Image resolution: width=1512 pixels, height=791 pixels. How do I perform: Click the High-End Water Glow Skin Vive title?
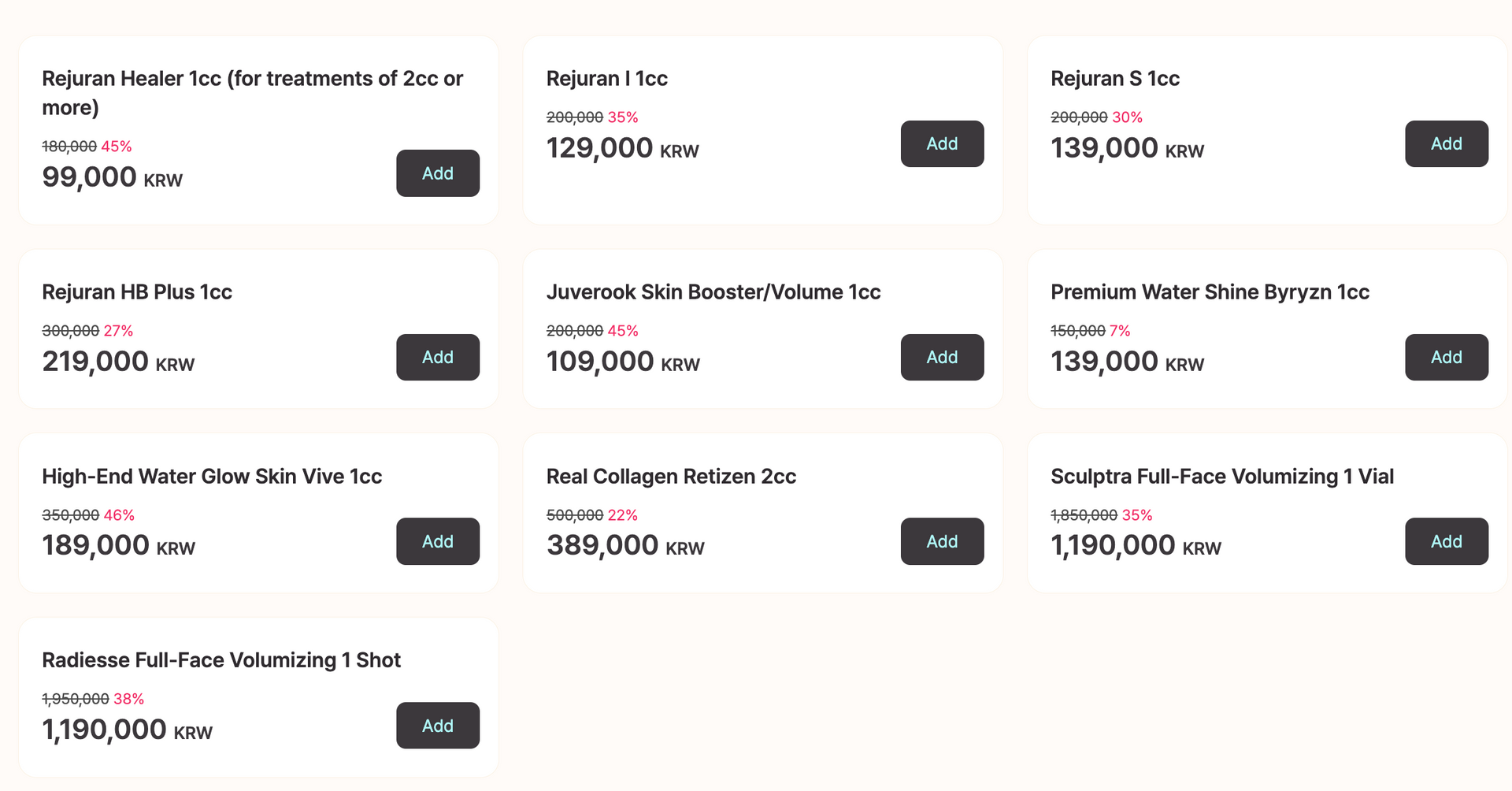(x=211, y=477)
